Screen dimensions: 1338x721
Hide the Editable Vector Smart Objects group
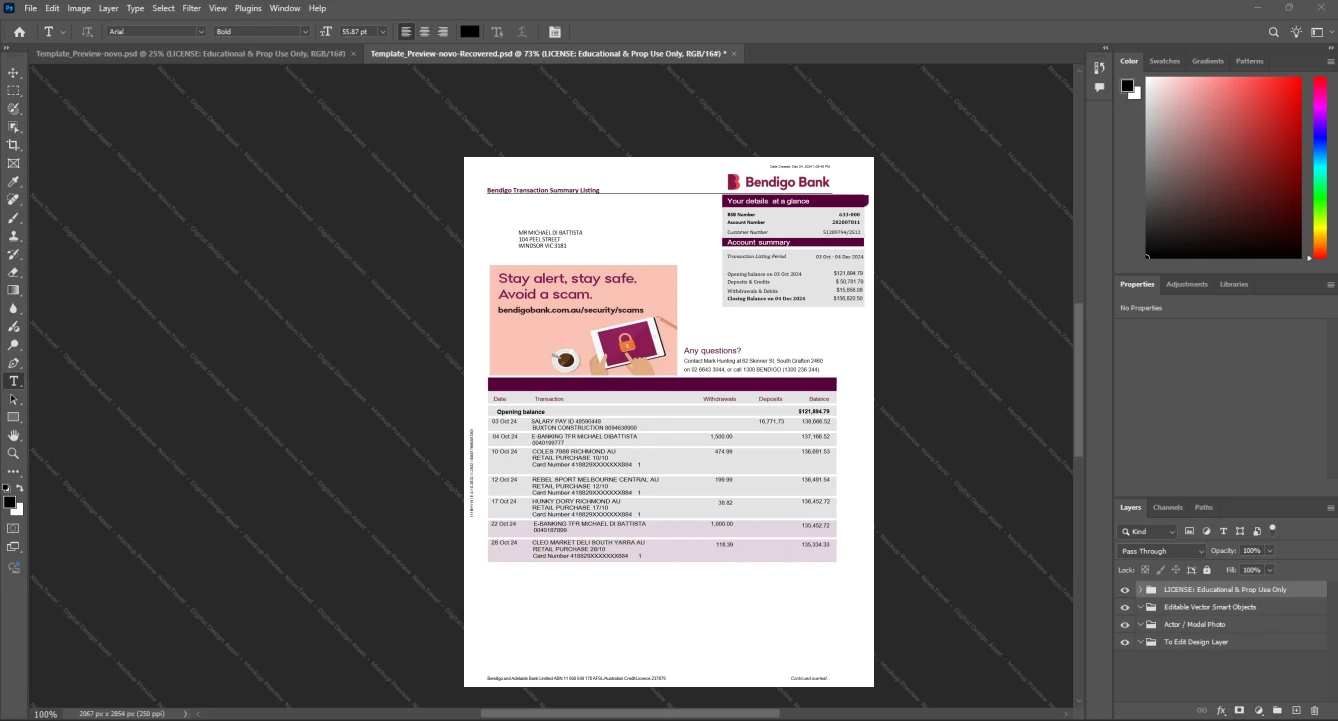(1125, 607)
